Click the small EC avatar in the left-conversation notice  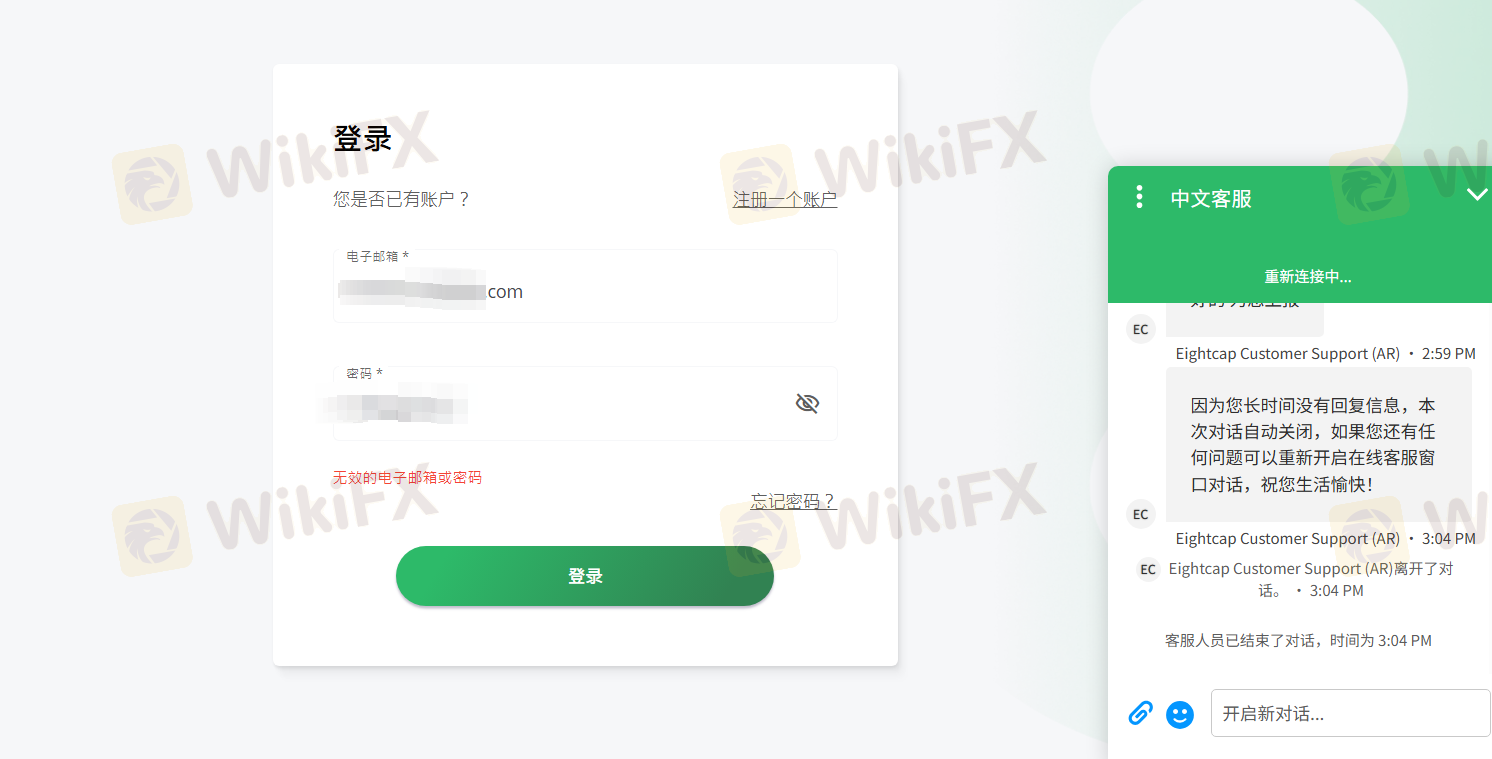click(x=1148, y=569)
